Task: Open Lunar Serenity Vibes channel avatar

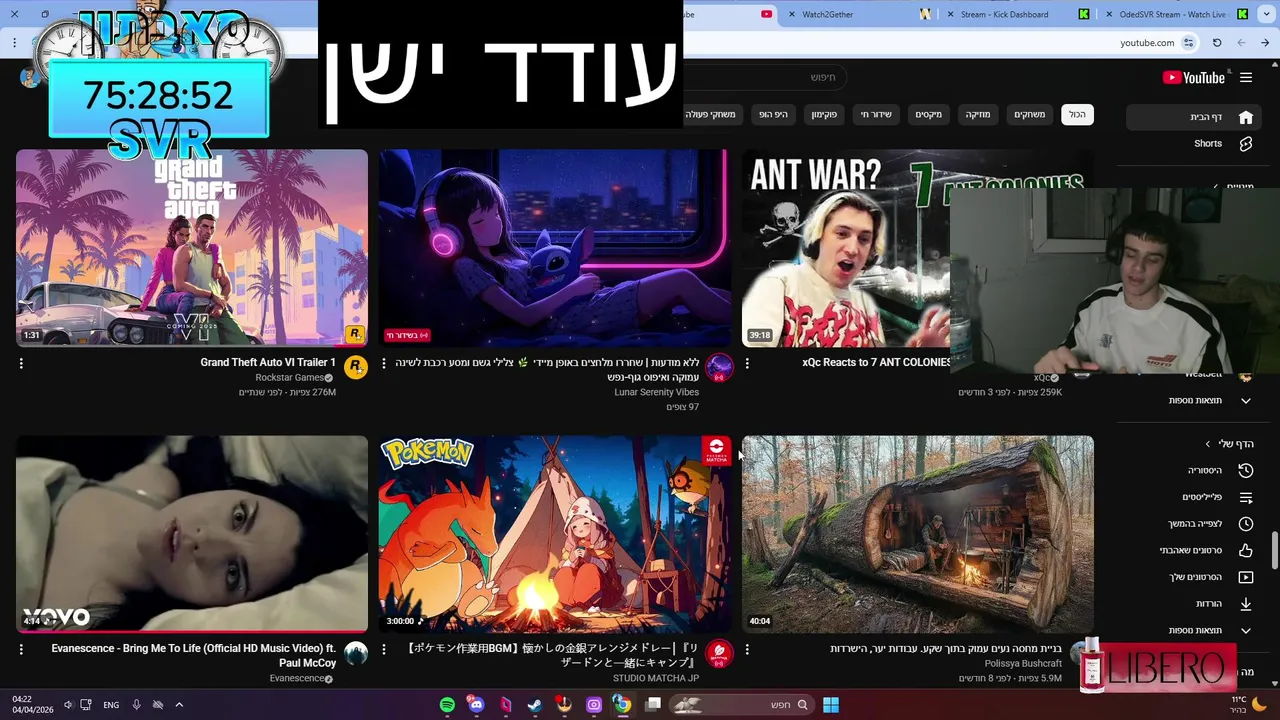Action: point(718,368)
